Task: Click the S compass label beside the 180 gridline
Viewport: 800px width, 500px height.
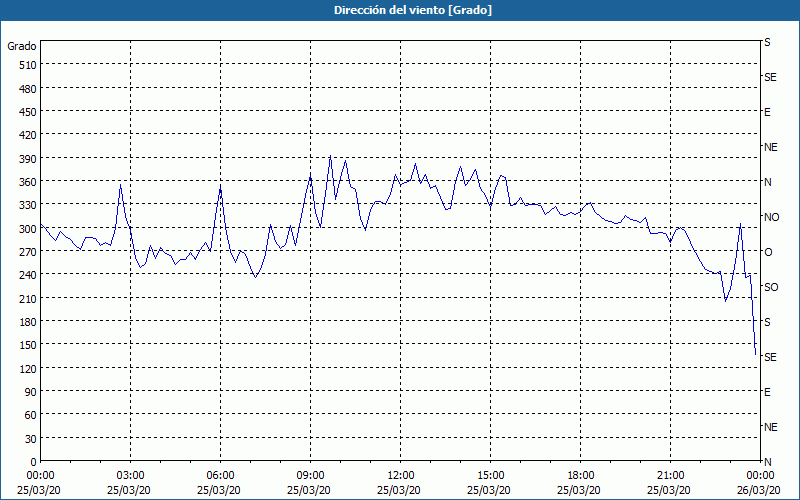Action: tap(767, 322)
